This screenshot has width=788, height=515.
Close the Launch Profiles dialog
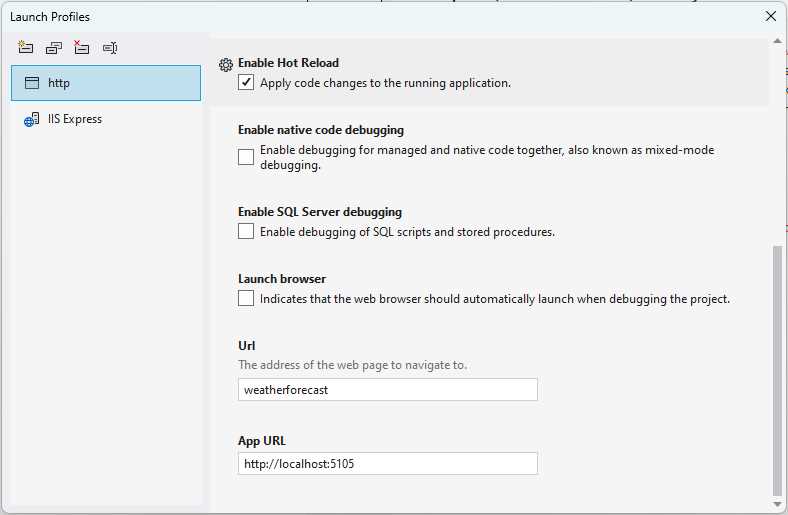click(x=770, y=16)
